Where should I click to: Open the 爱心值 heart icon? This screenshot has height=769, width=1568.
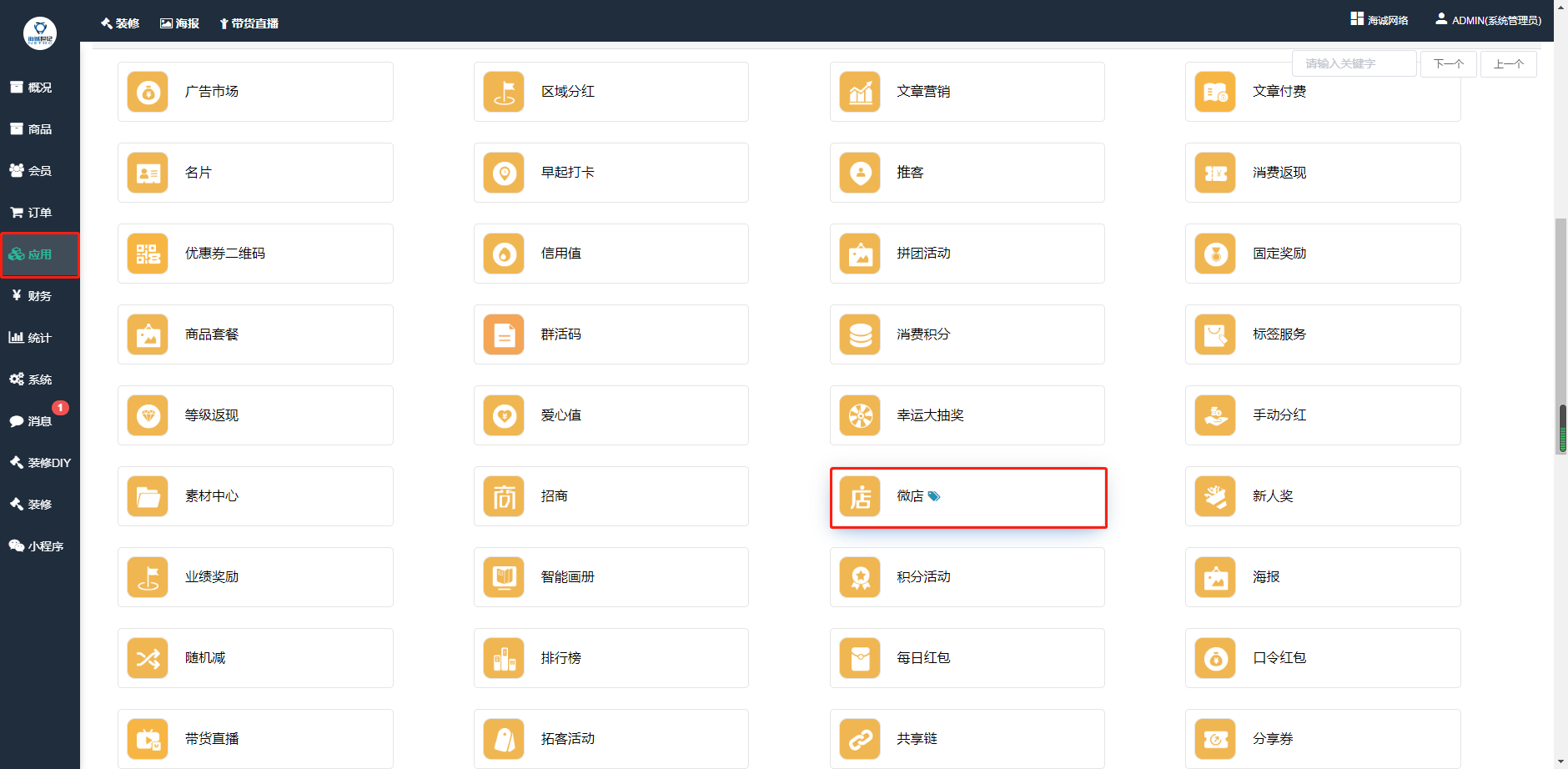click(504, 415)
